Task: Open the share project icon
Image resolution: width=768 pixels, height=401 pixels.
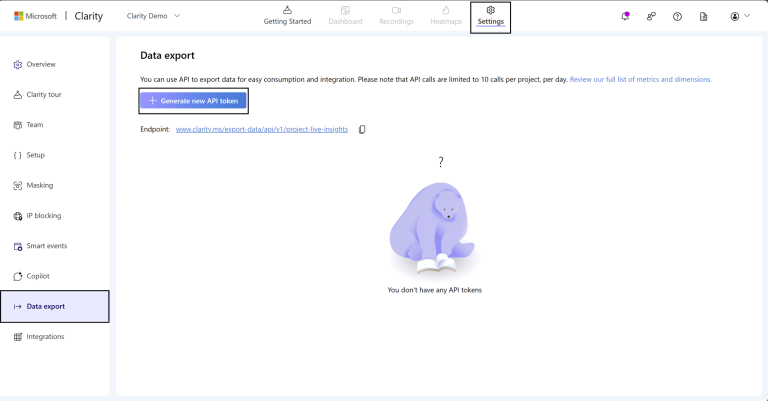Action: click(x=651, y=16)
